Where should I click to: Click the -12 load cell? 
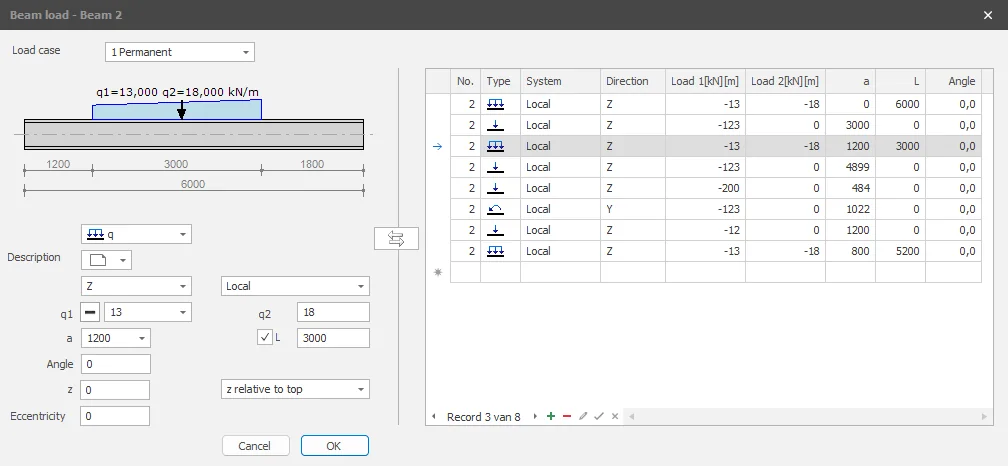tap(705, 230)
